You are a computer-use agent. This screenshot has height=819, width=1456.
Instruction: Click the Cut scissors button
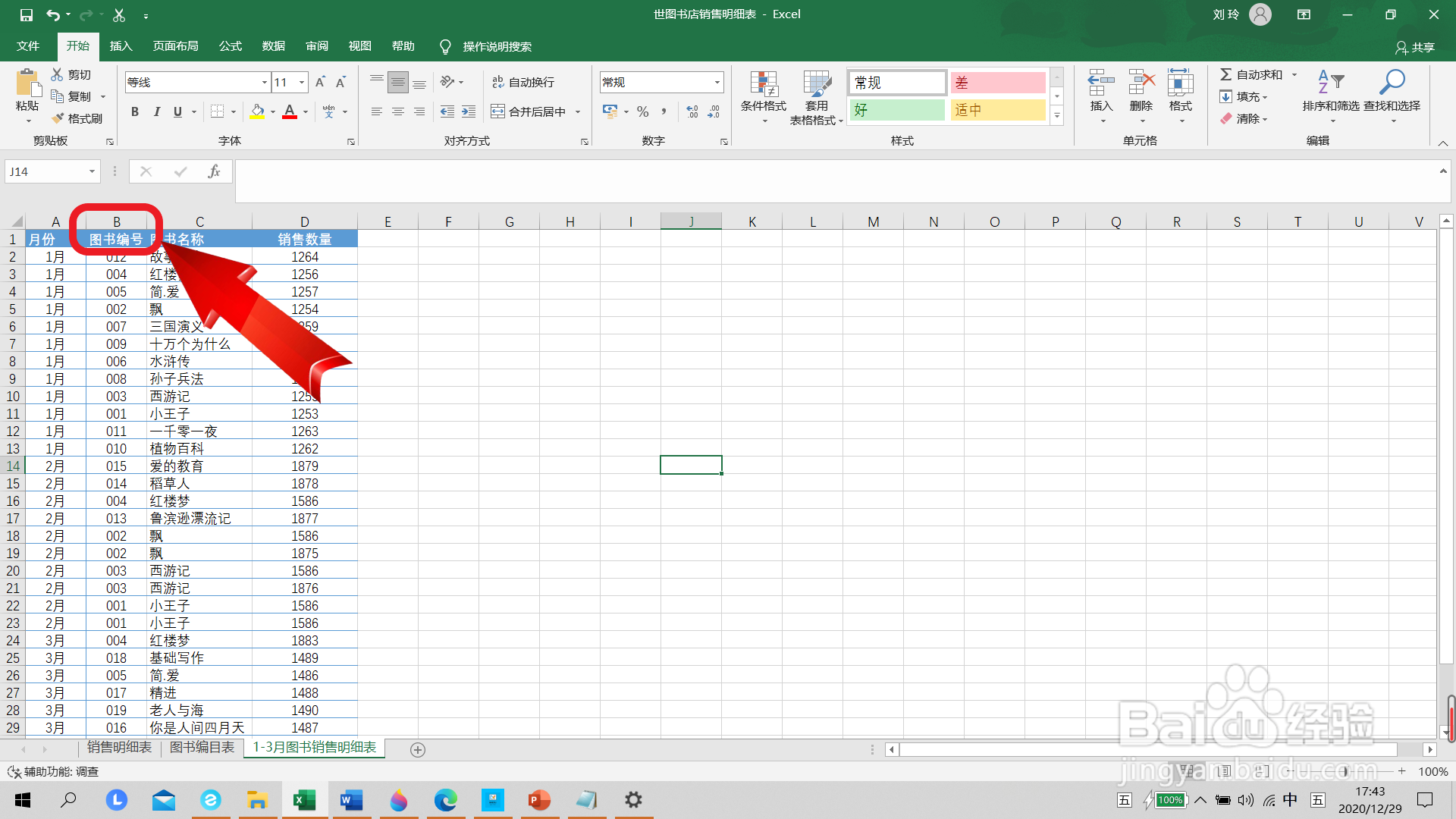[x=71, y=74]
